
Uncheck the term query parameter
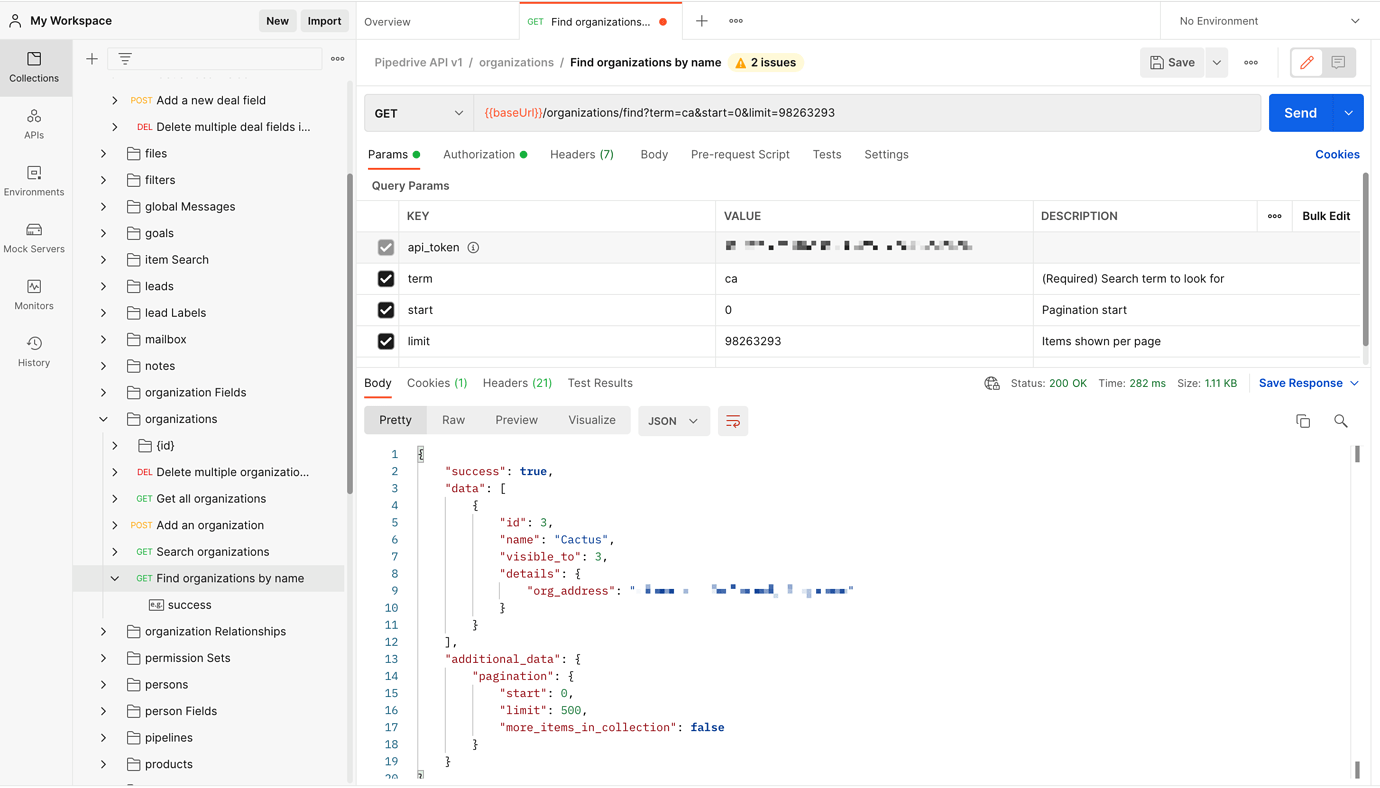tap(386, 278)
